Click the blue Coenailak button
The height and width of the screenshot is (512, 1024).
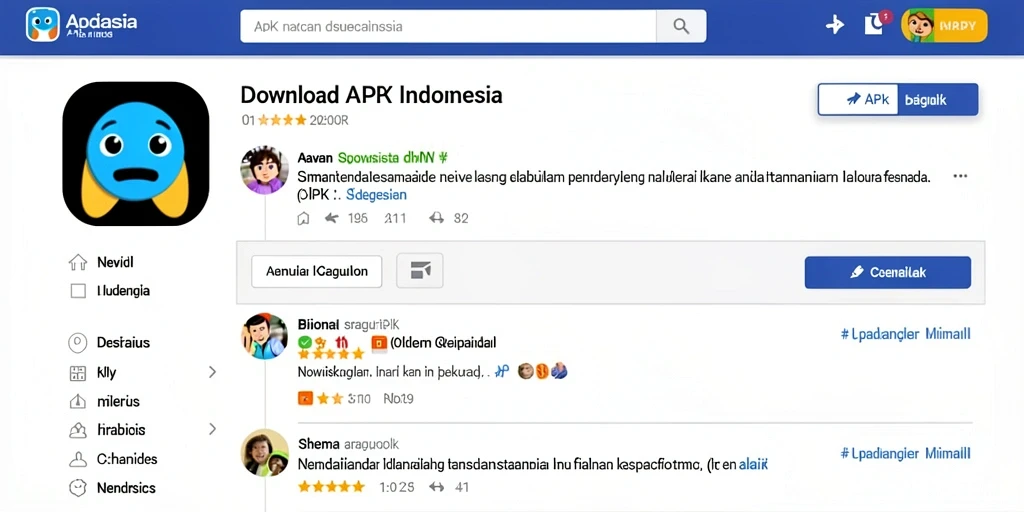pos(888,272)
